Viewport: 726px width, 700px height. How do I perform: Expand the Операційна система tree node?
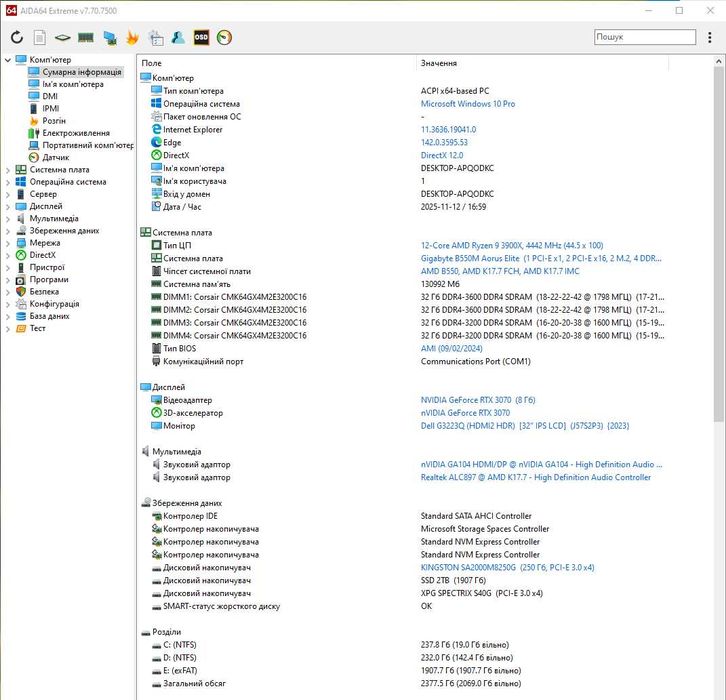[7, 182]
